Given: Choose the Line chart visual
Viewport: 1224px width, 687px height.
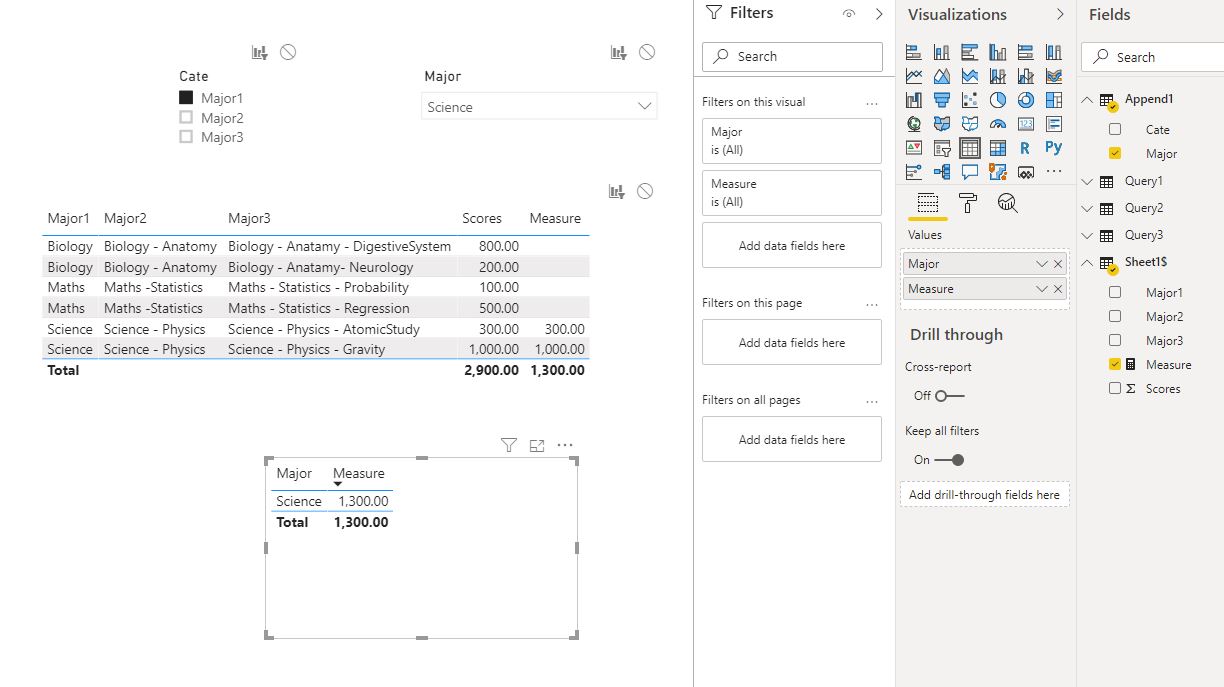Looking at the screenshot, I should click(913, 76).
